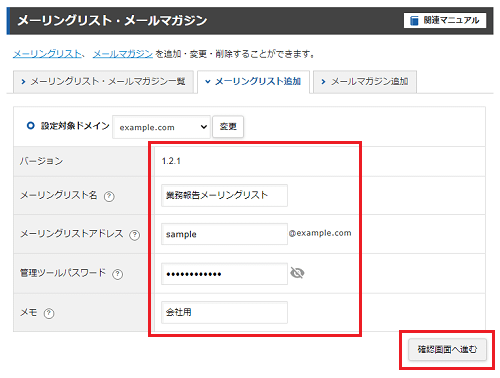Open the メールマガジン追加 tab

coord(365,82)
